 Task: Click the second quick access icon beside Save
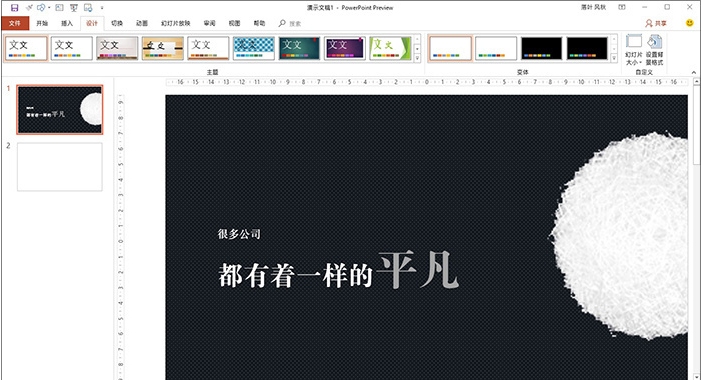(29, 8)
